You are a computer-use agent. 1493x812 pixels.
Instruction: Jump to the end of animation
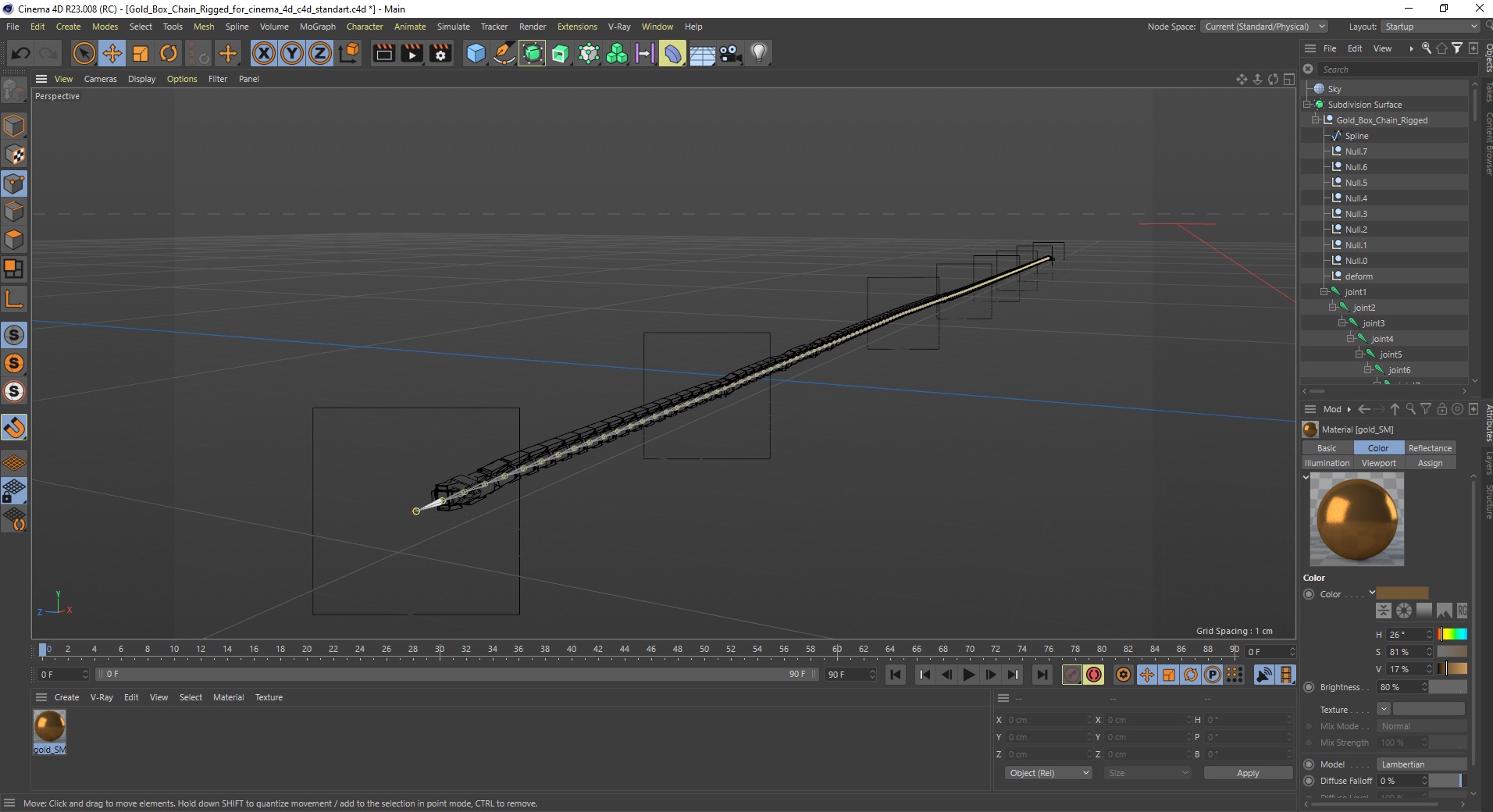pyautogui.click(x=1042, y=675)
